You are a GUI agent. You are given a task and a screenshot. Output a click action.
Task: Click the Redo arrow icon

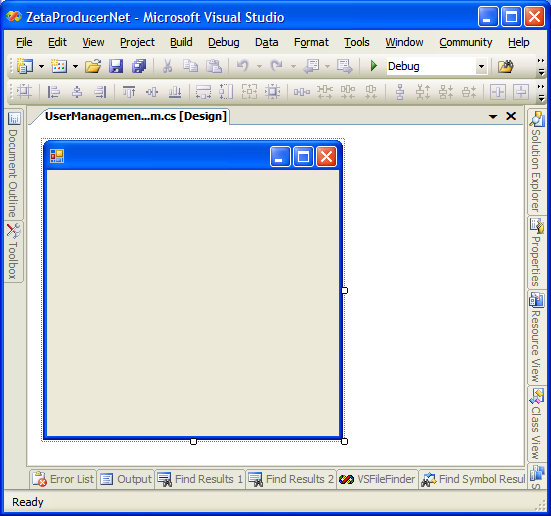click(277, 66)
